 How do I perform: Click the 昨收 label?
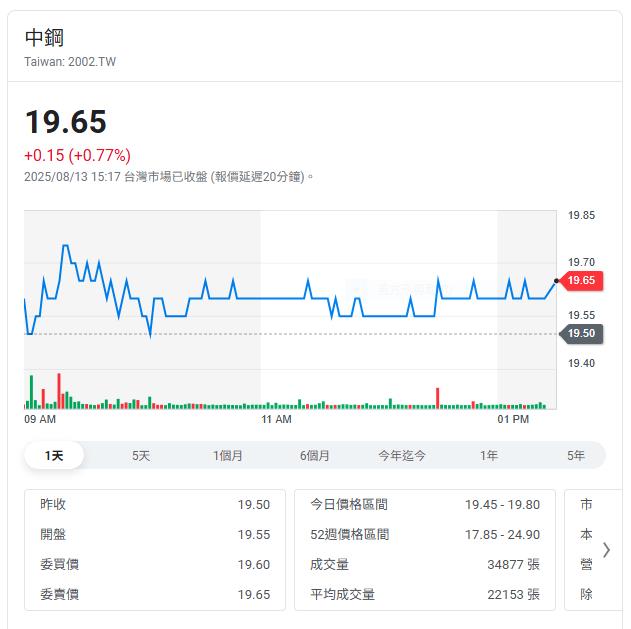pyautogui.click(x=53, y=504)
